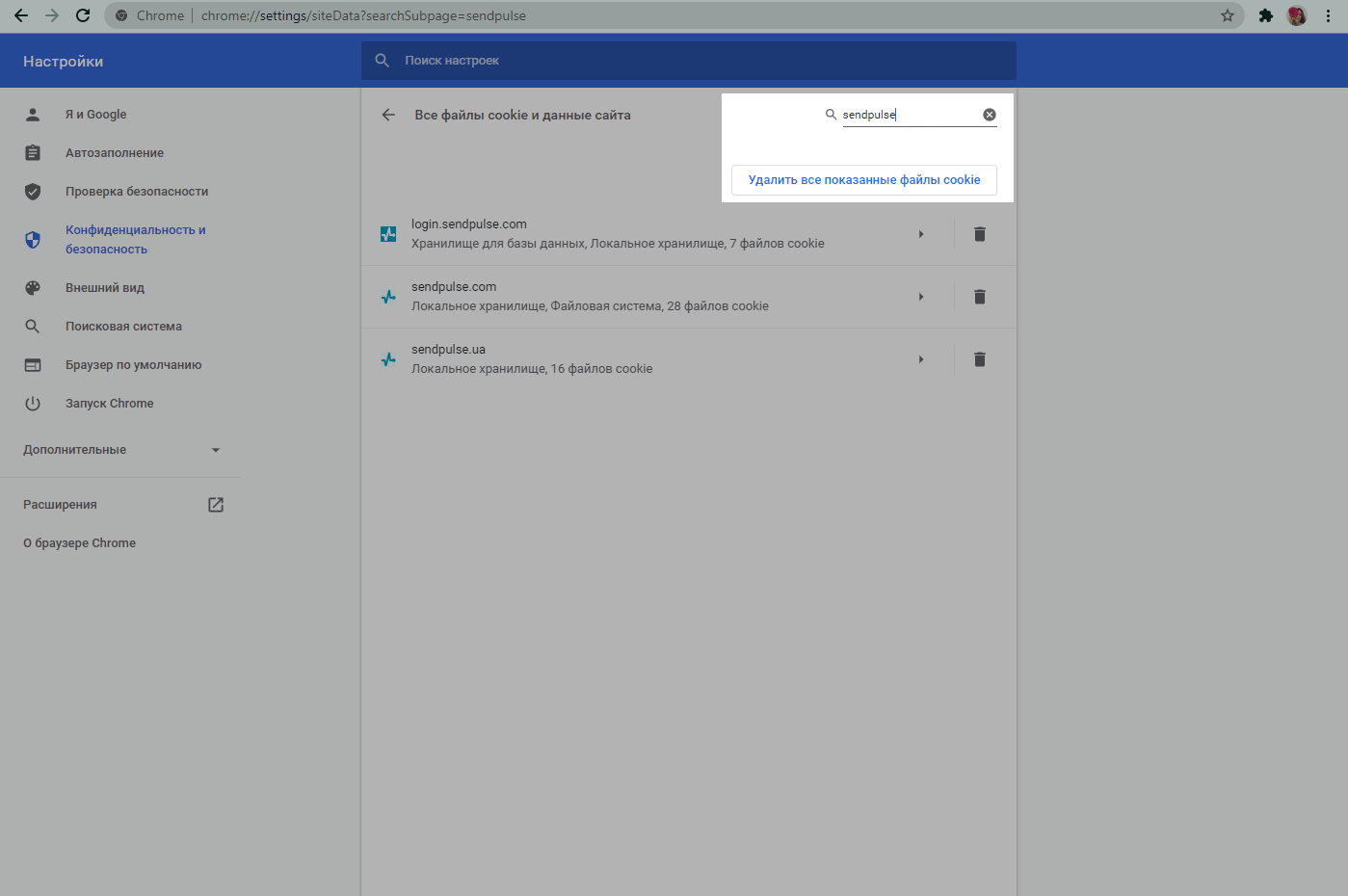Go back in browser history
Image resolution: width=1348 pixels, height=896 pixels.
click(x=21, y=15)
